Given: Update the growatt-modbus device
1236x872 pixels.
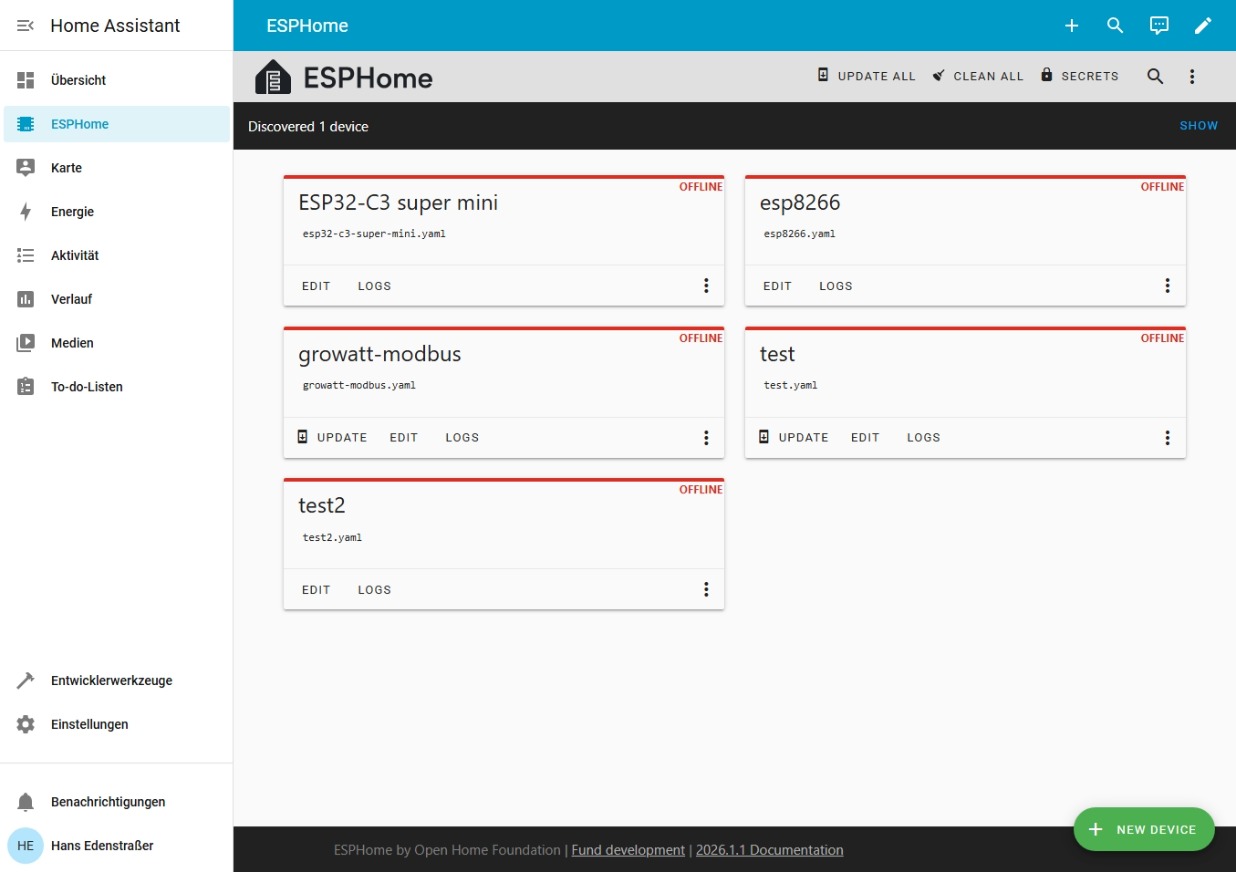Looking at the screenshot, I should [x=332, y=437].
